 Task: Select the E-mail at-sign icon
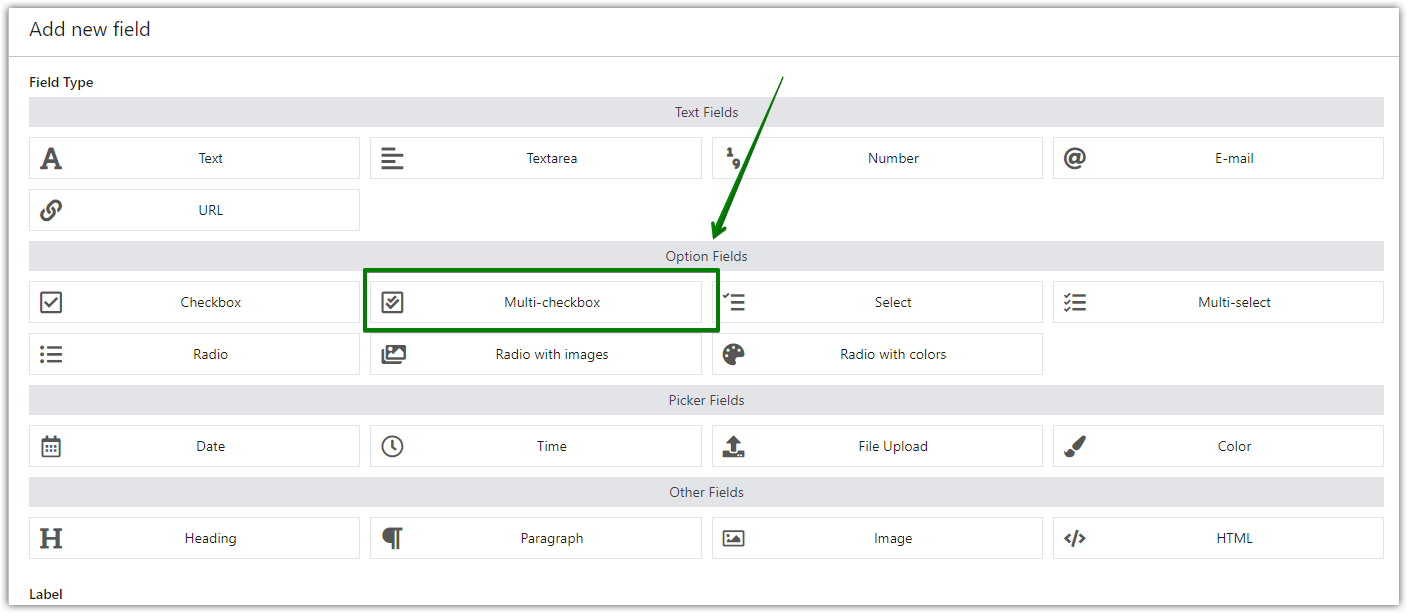(x=1075, y=158)
